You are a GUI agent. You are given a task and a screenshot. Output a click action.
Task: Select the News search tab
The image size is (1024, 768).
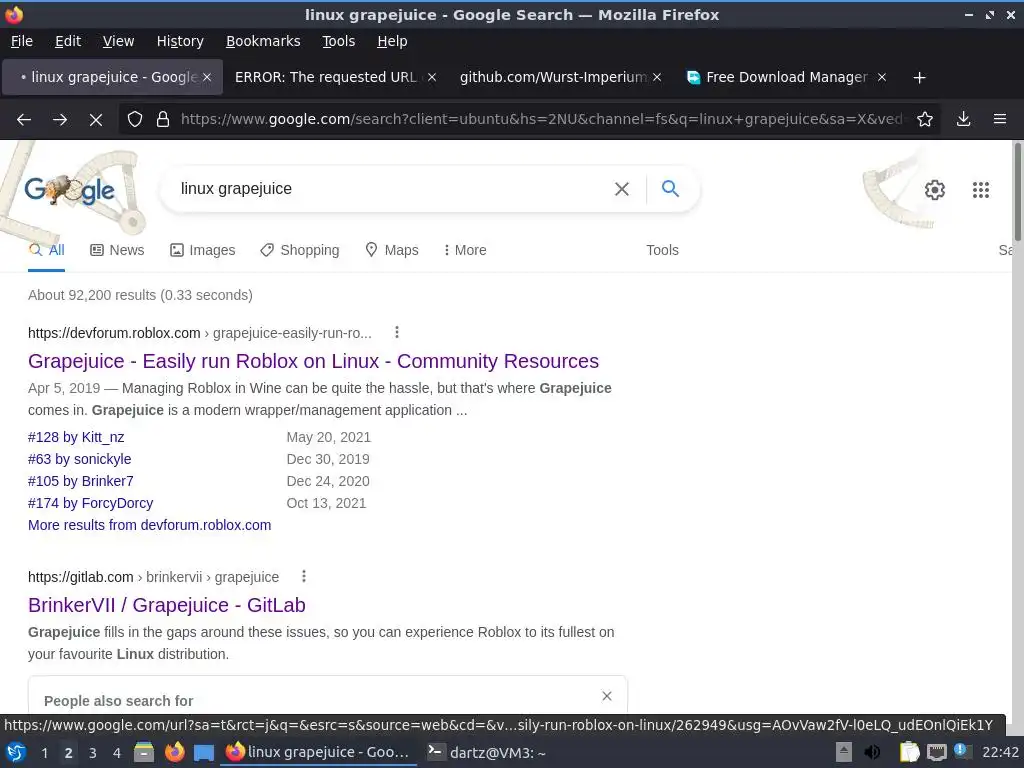pyautogui.click(x=117, y=250)
